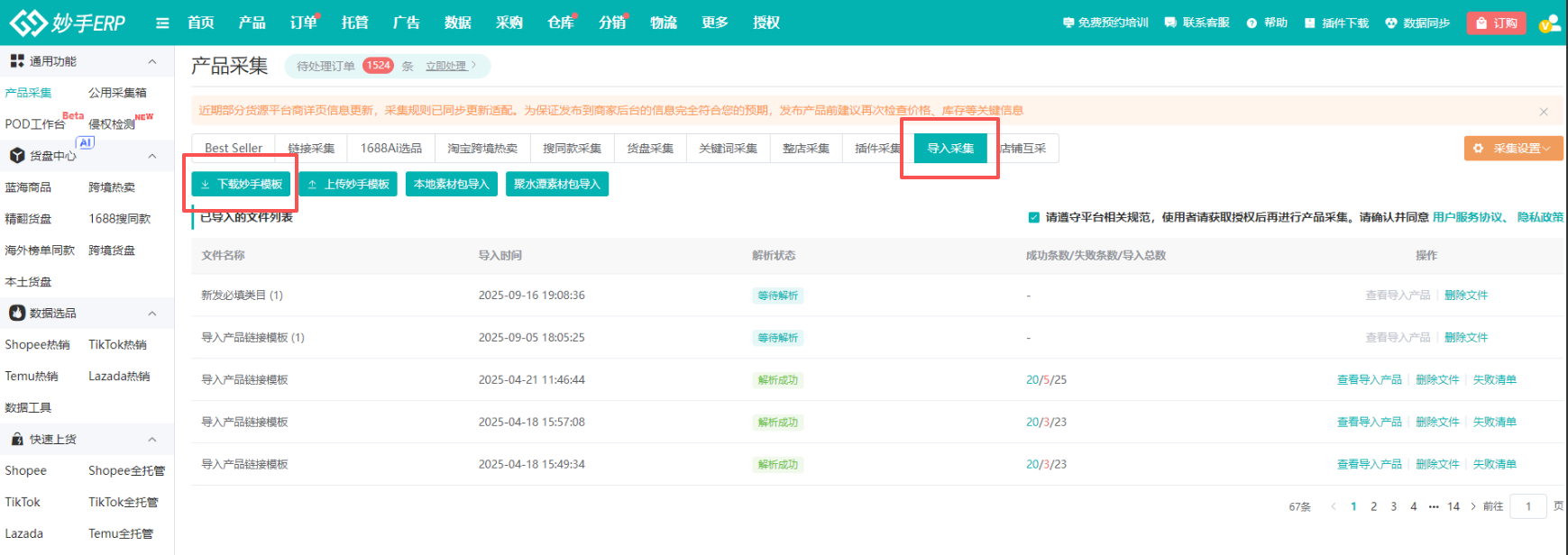1568x555 pixels.
Task: Open the 采集设置 dropdown
Action: coord(1513,149)
